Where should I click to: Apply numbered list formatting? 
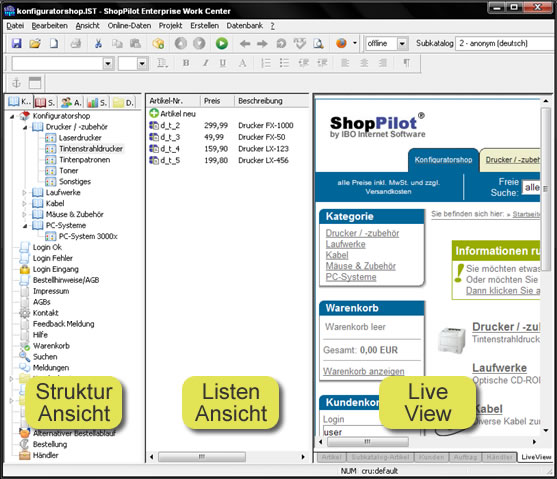(x=266, y=63)
